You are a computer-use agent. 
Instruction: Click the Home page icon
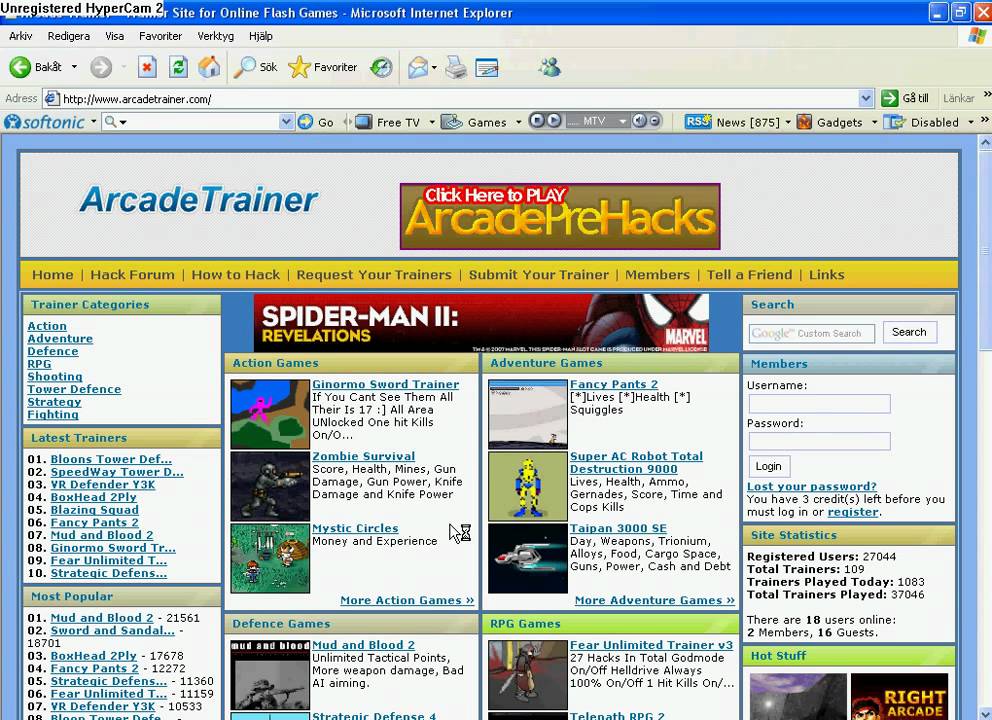click(209, 66)
